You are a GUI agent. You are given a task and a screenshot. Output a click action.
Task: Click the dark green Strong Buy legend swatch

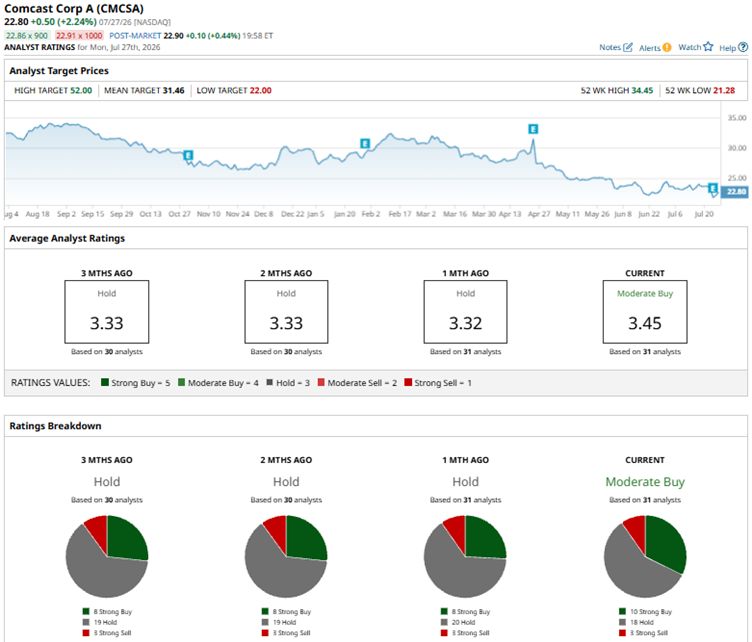coord(105,382)
